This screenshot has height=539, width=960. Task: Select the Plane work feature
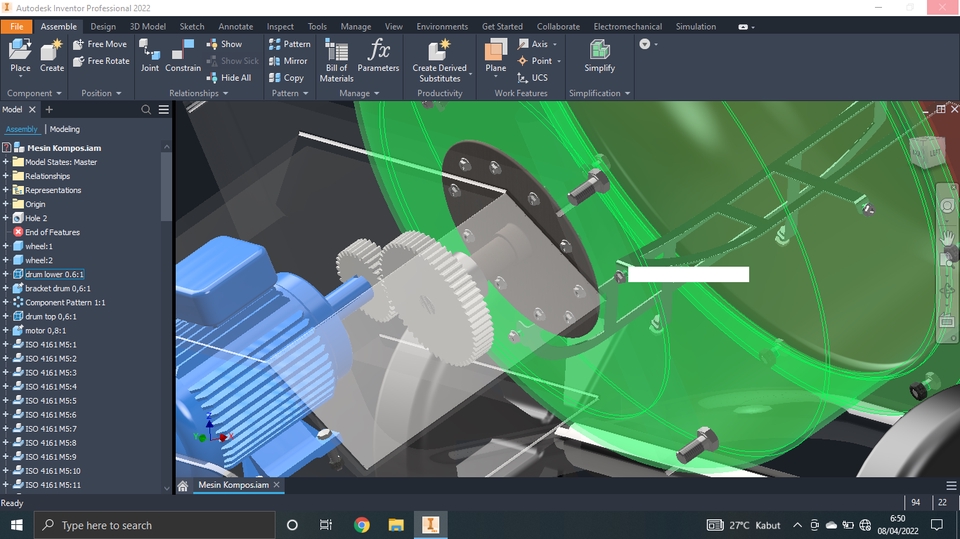click(495, 56)
